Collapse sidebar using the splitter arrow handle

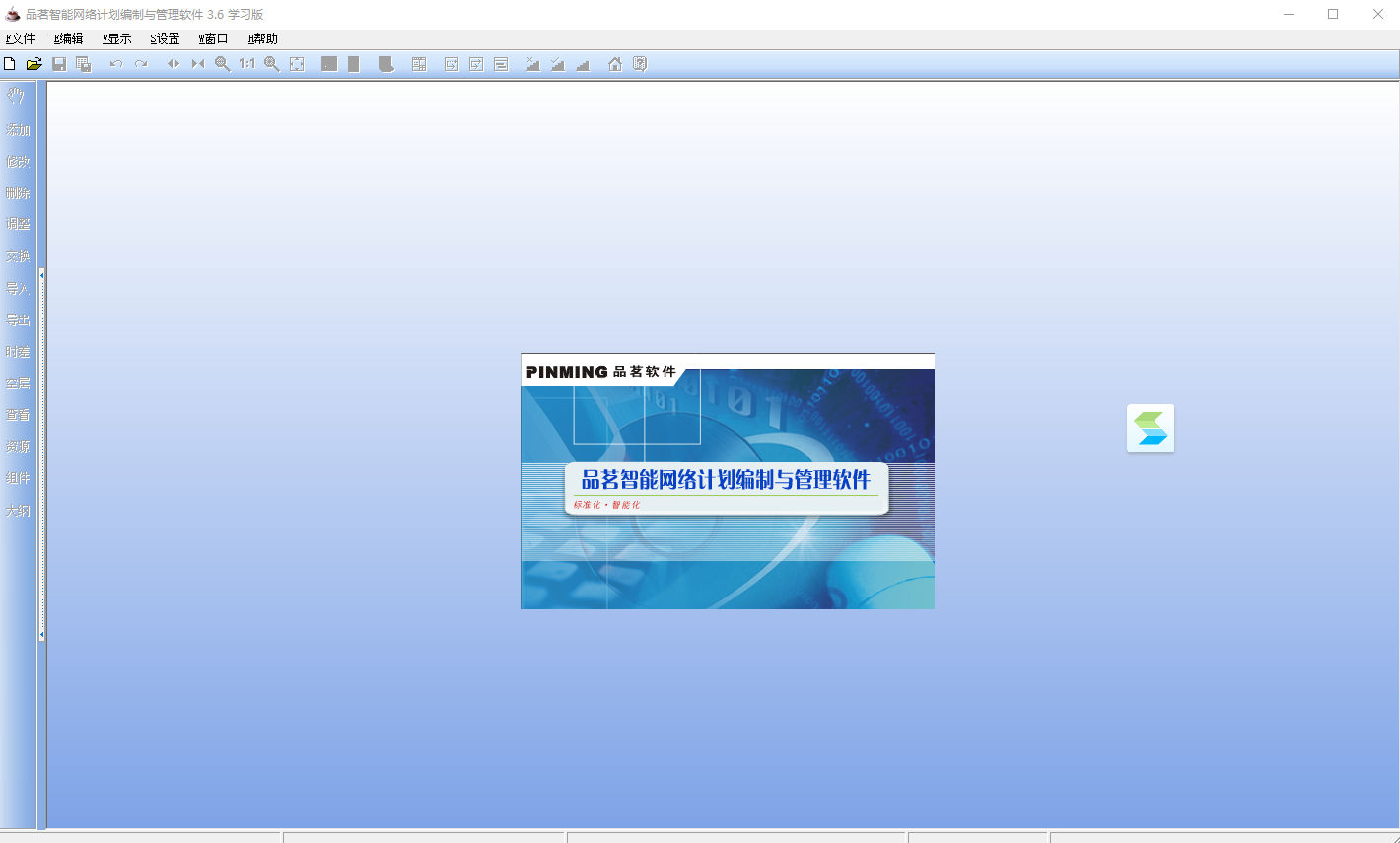pyautogui.click(x=41, y=454)
